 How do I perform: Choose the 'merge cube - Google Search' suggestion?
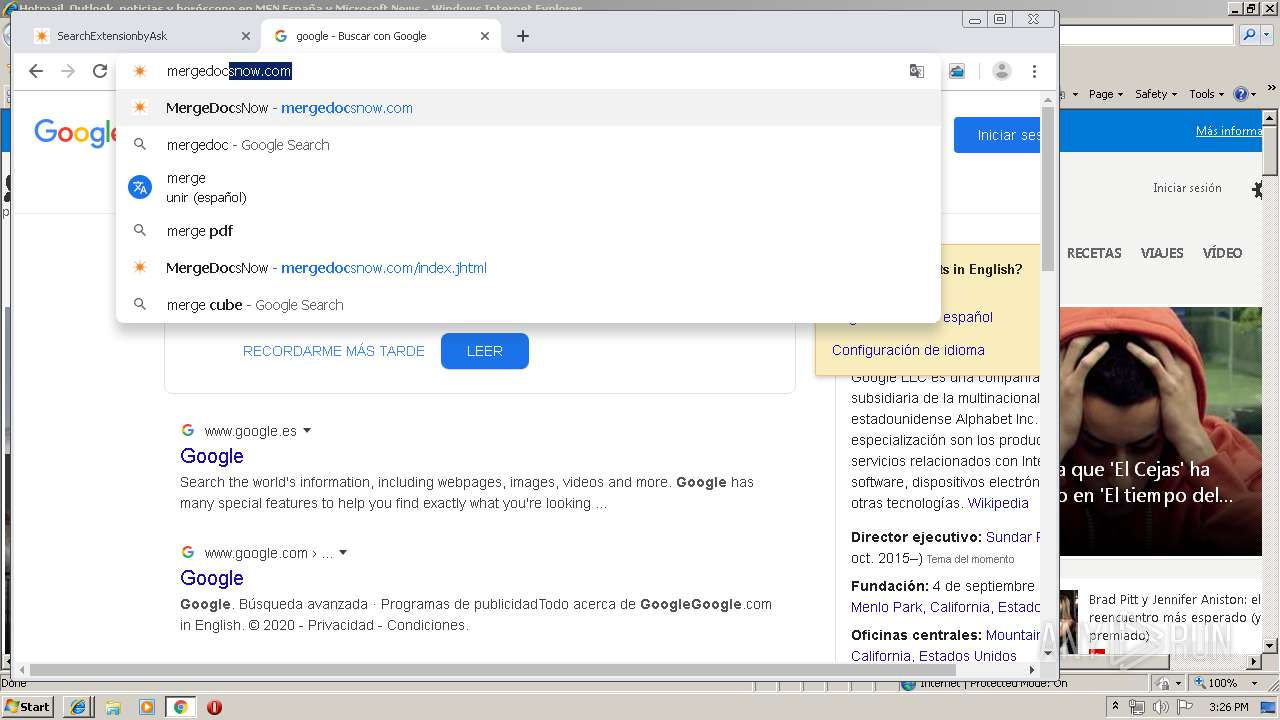(528, 305)
